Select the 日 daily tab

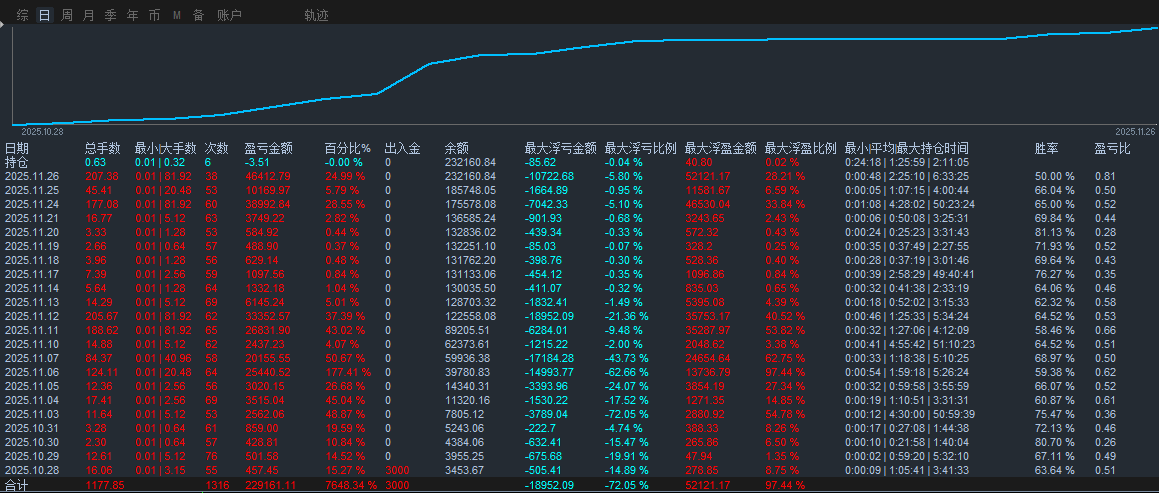(x=44, y=15)
